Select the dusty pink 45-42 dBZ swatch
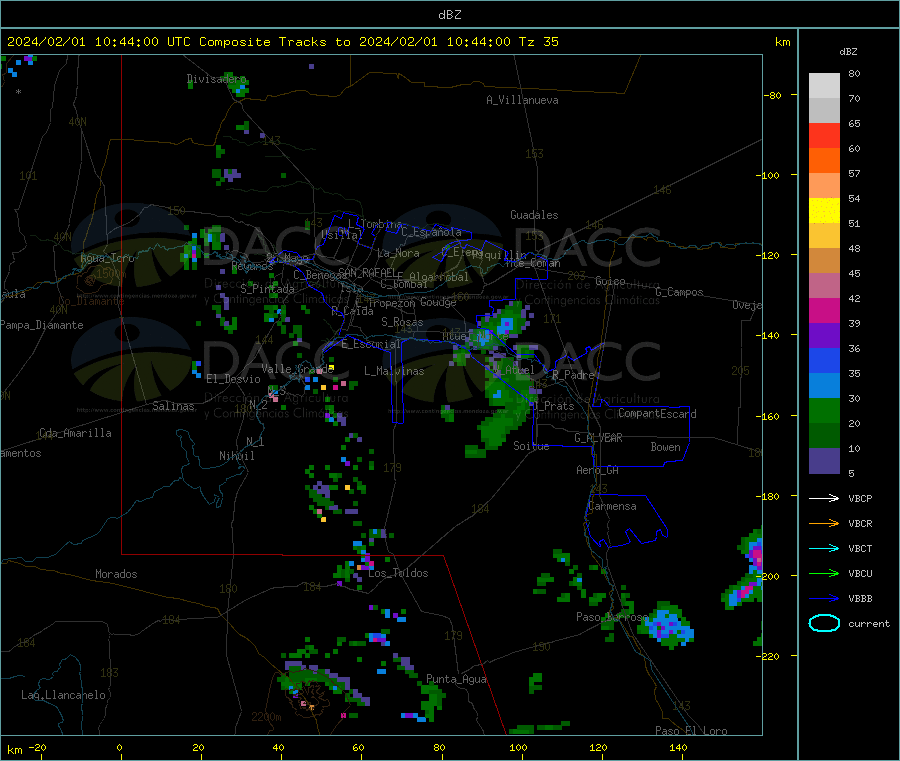Viewport: 900px width, 761px height. (824, 286)
